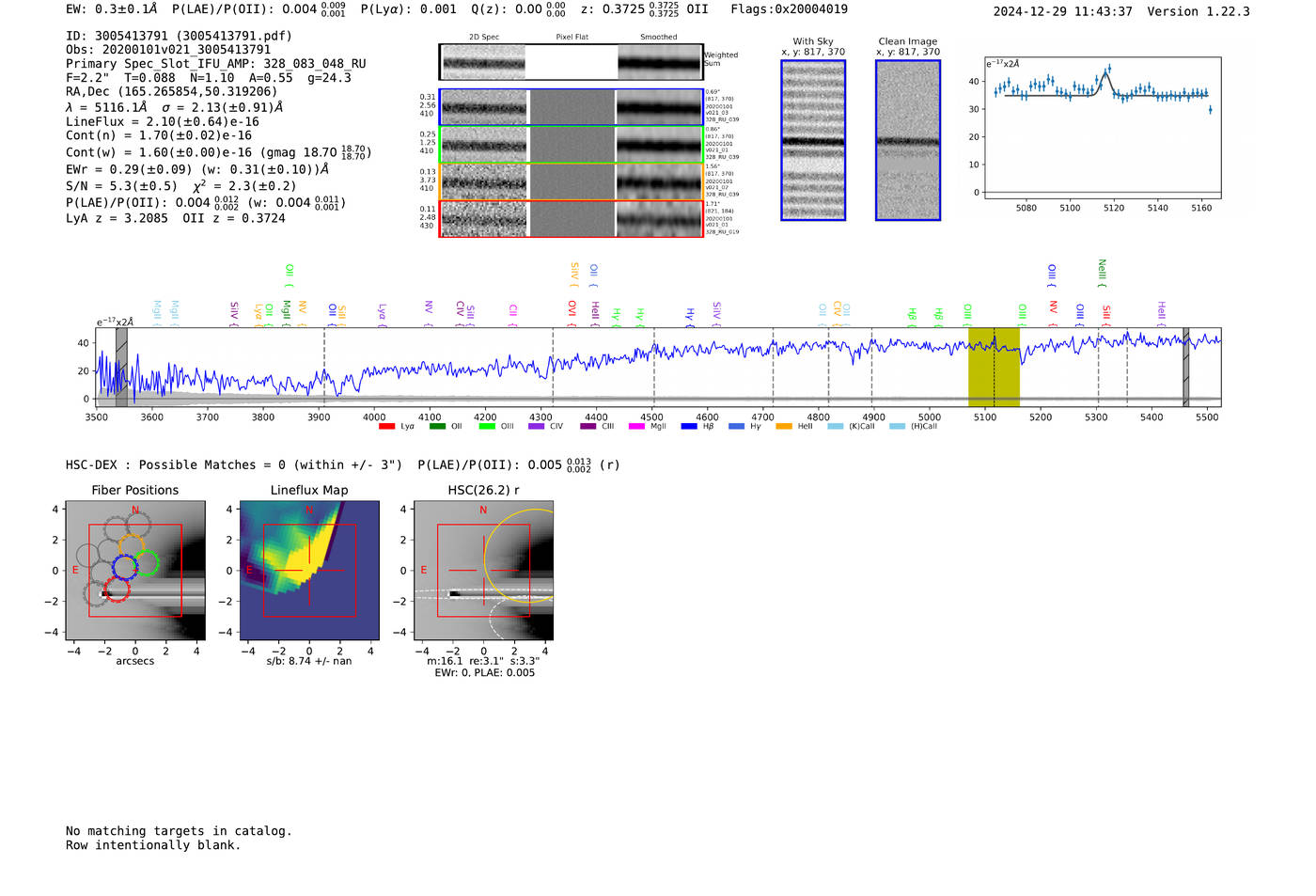Click the magenta CII line label
Image resolution: width=1316 pixels, height=896 pixels.
point(513,313)
